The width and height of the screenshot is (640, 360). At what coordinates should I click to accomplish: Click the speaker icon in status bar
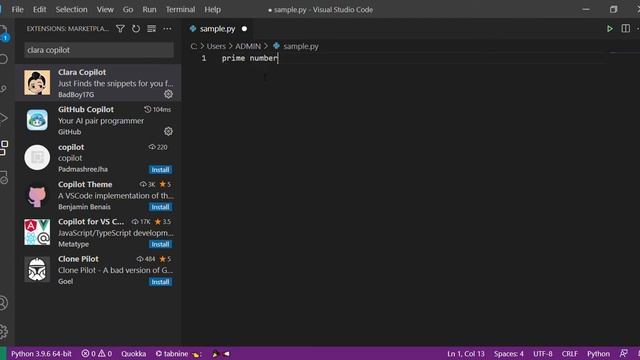click(227, 353)
